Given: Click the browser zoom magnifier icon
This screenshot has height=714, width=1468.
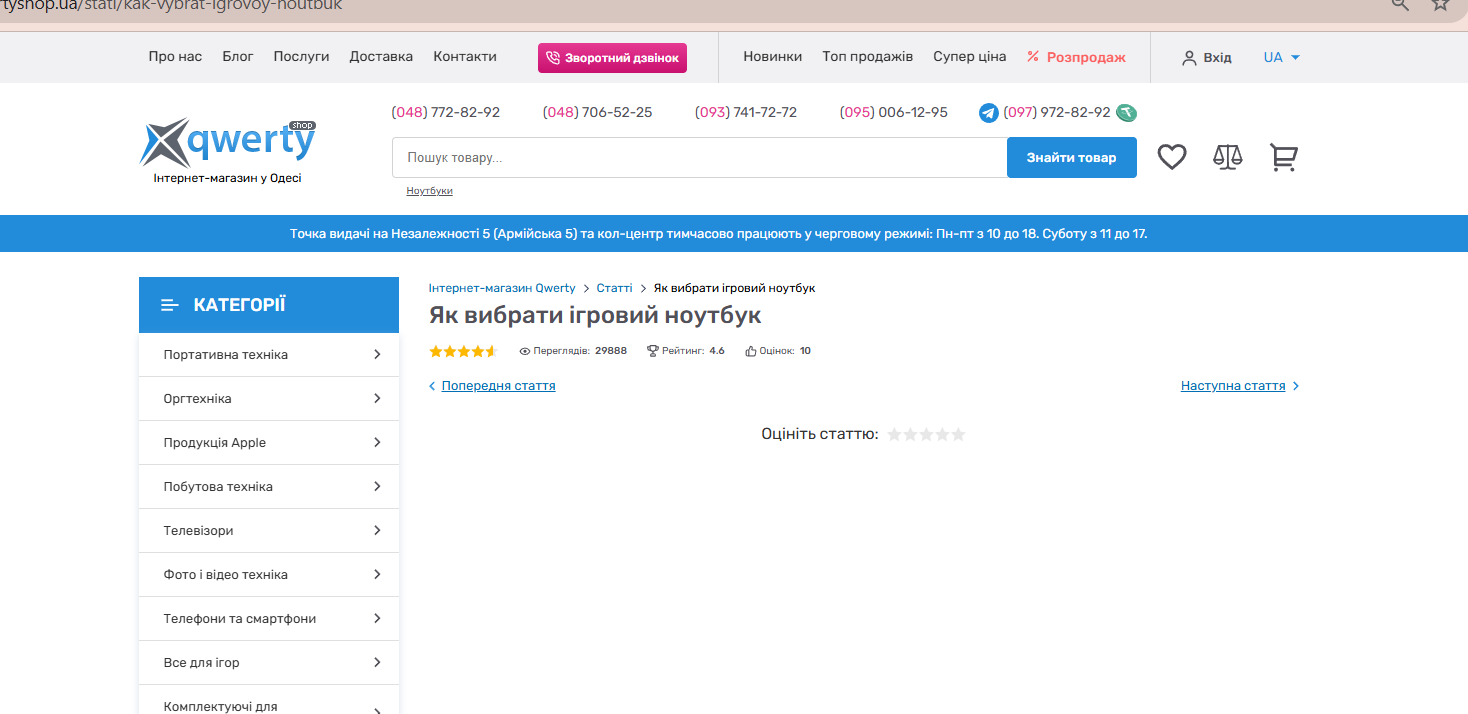Looking at the screenshot, I should tap(1400, 4).
